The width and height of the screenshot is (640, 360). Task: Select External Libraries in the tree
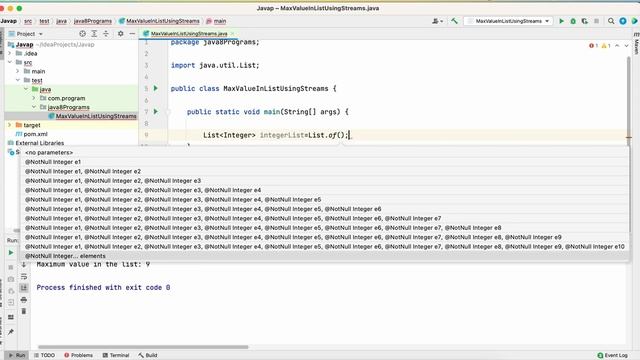(x=40, y=143)
